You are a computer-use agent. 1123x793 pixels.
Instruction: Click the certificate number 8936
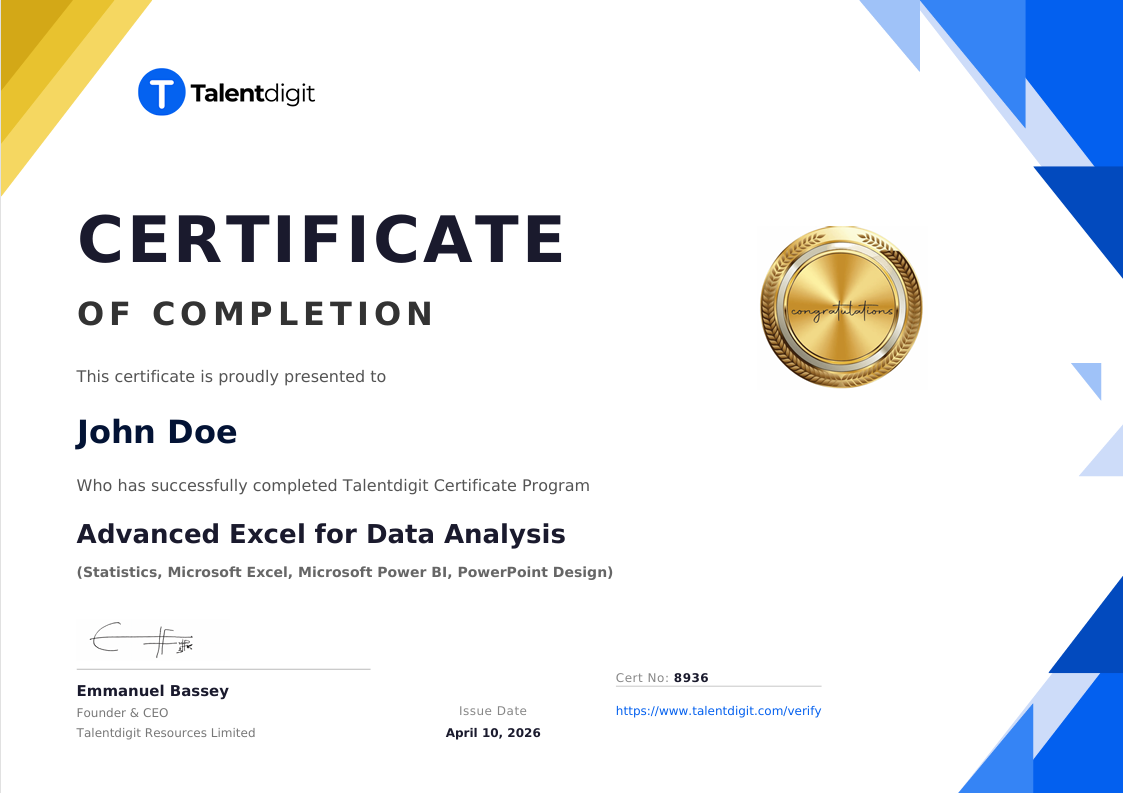pos(691,677)
